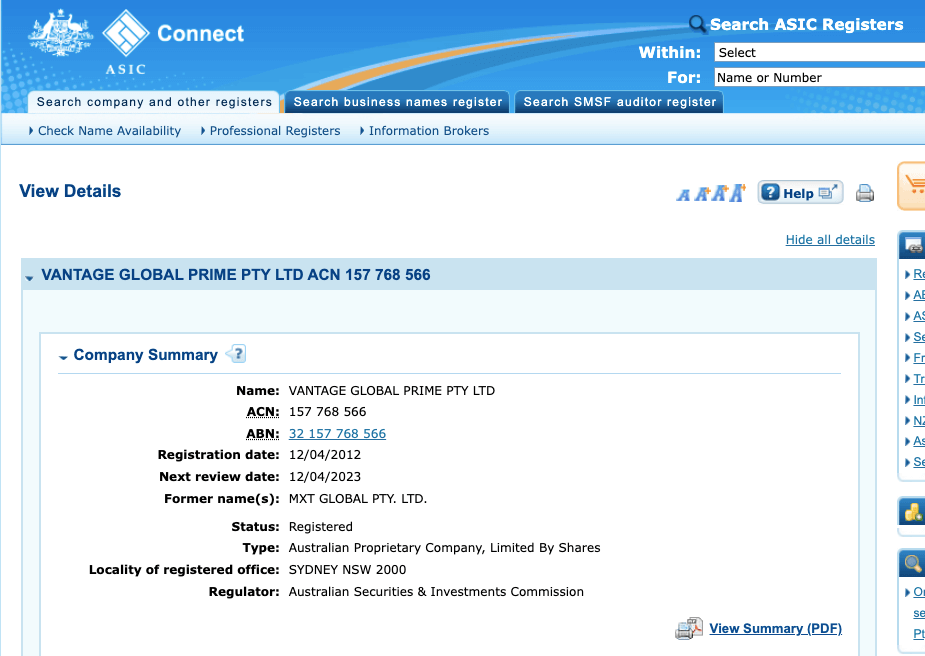This screenshot has height=656, width=925.
Task: Open the shopping cart panel icon
Action: coord(913,185)
